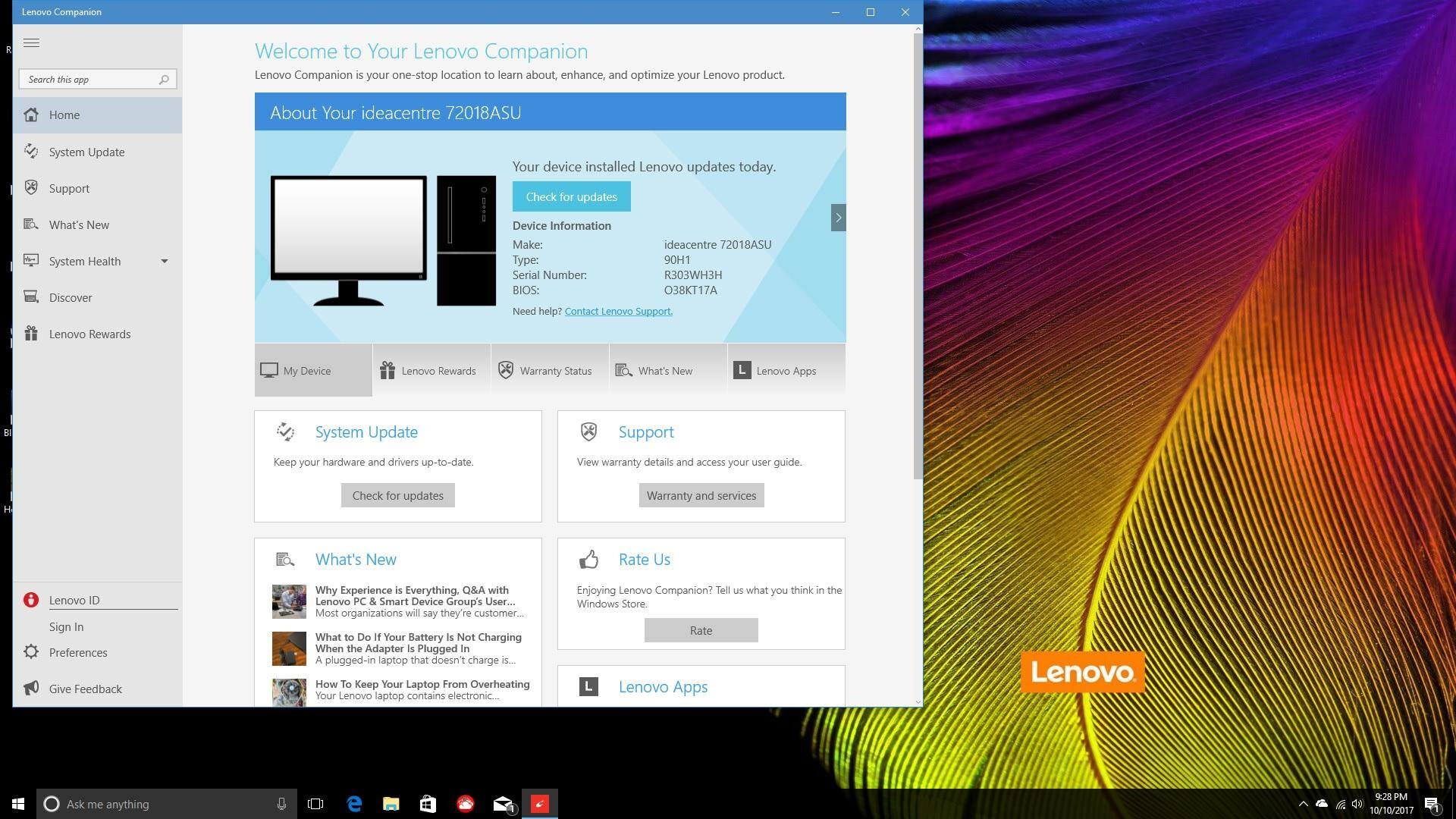
Task: Click the Give Feedback megaphone icon
Action: click(x=31, y=689)
